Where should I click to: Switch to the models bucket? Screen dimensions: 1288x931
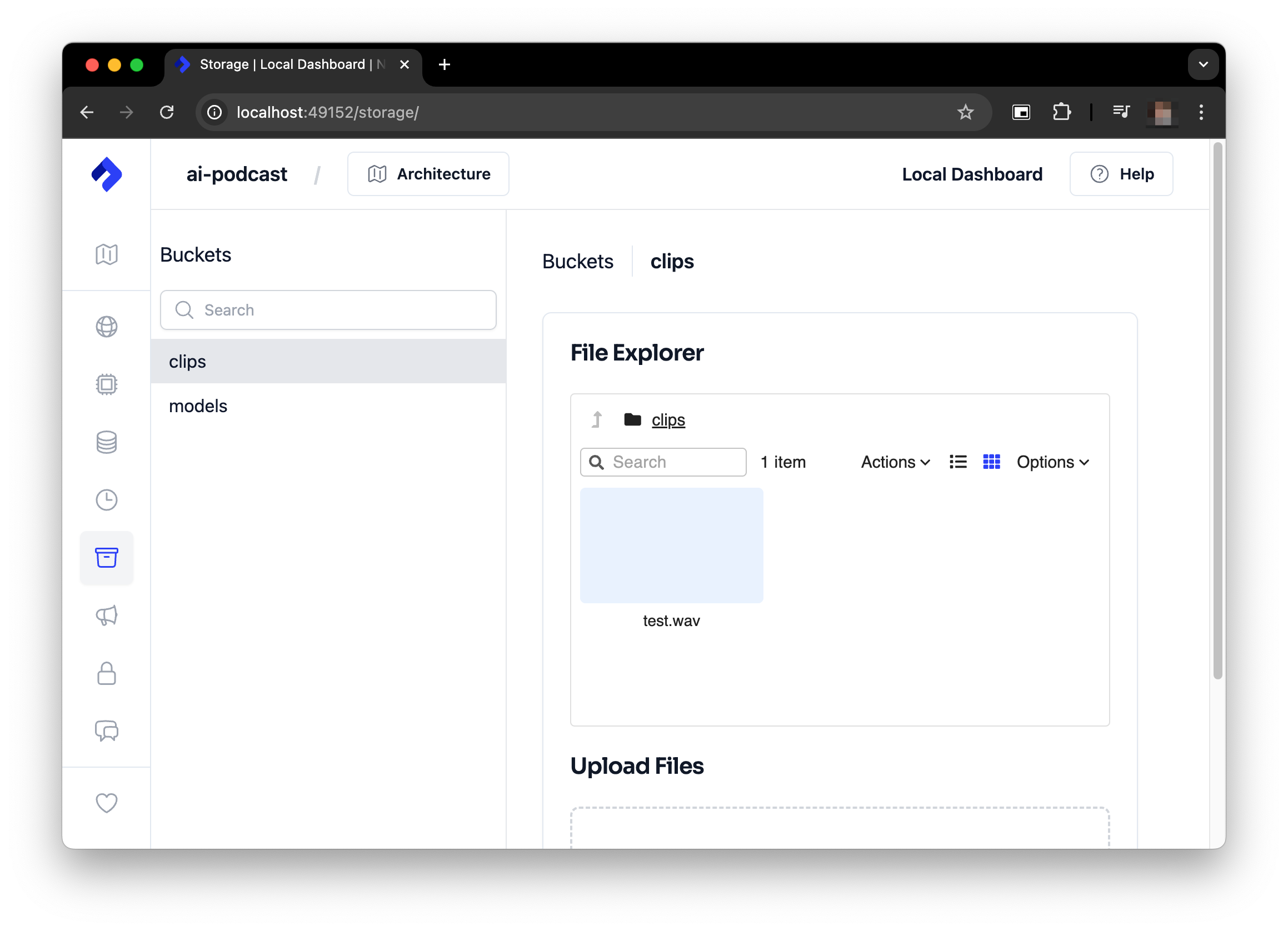[x=198, y=406]
